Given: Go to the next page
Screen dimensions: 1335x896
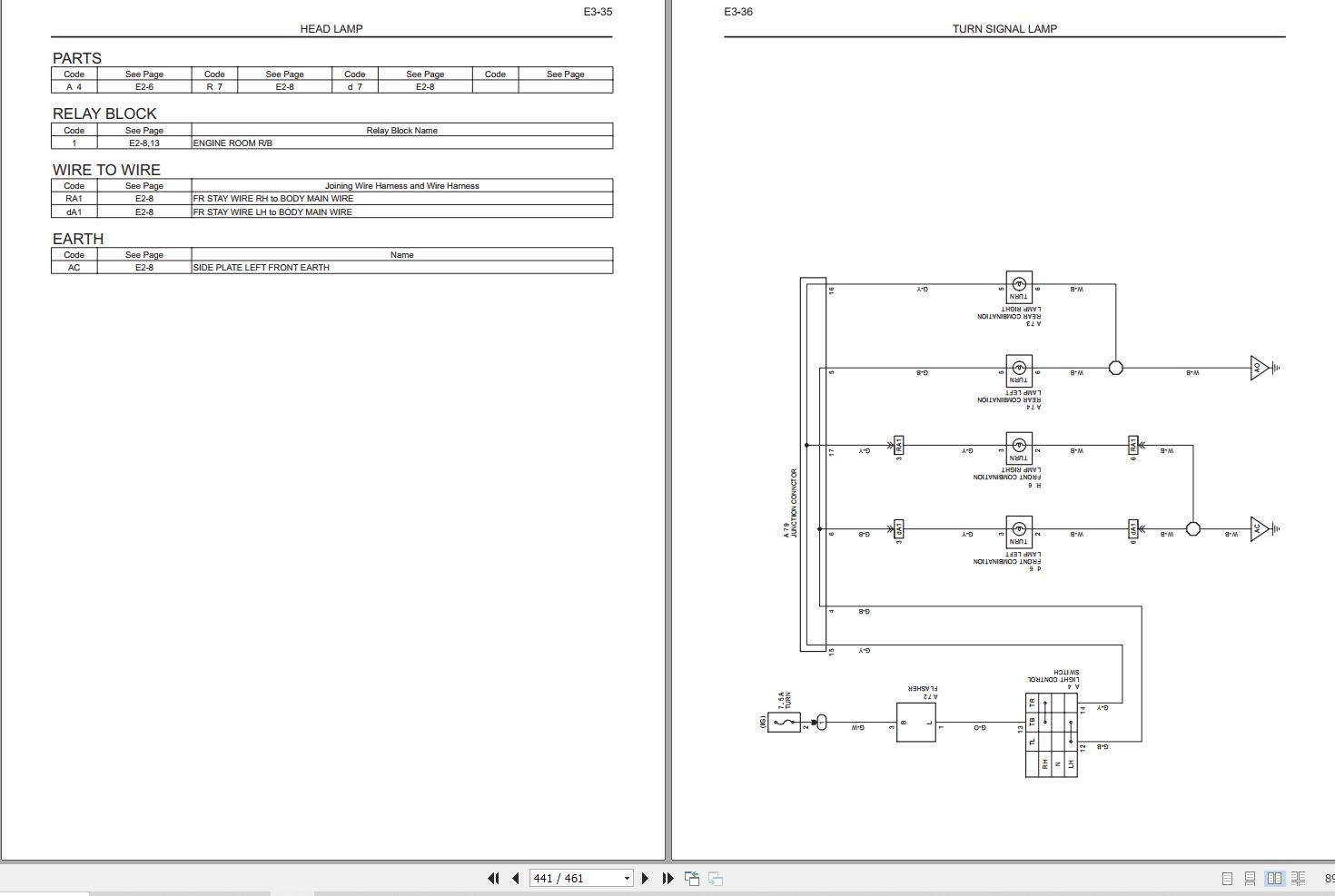Looking at the screenshot, I should coord(645,878).
